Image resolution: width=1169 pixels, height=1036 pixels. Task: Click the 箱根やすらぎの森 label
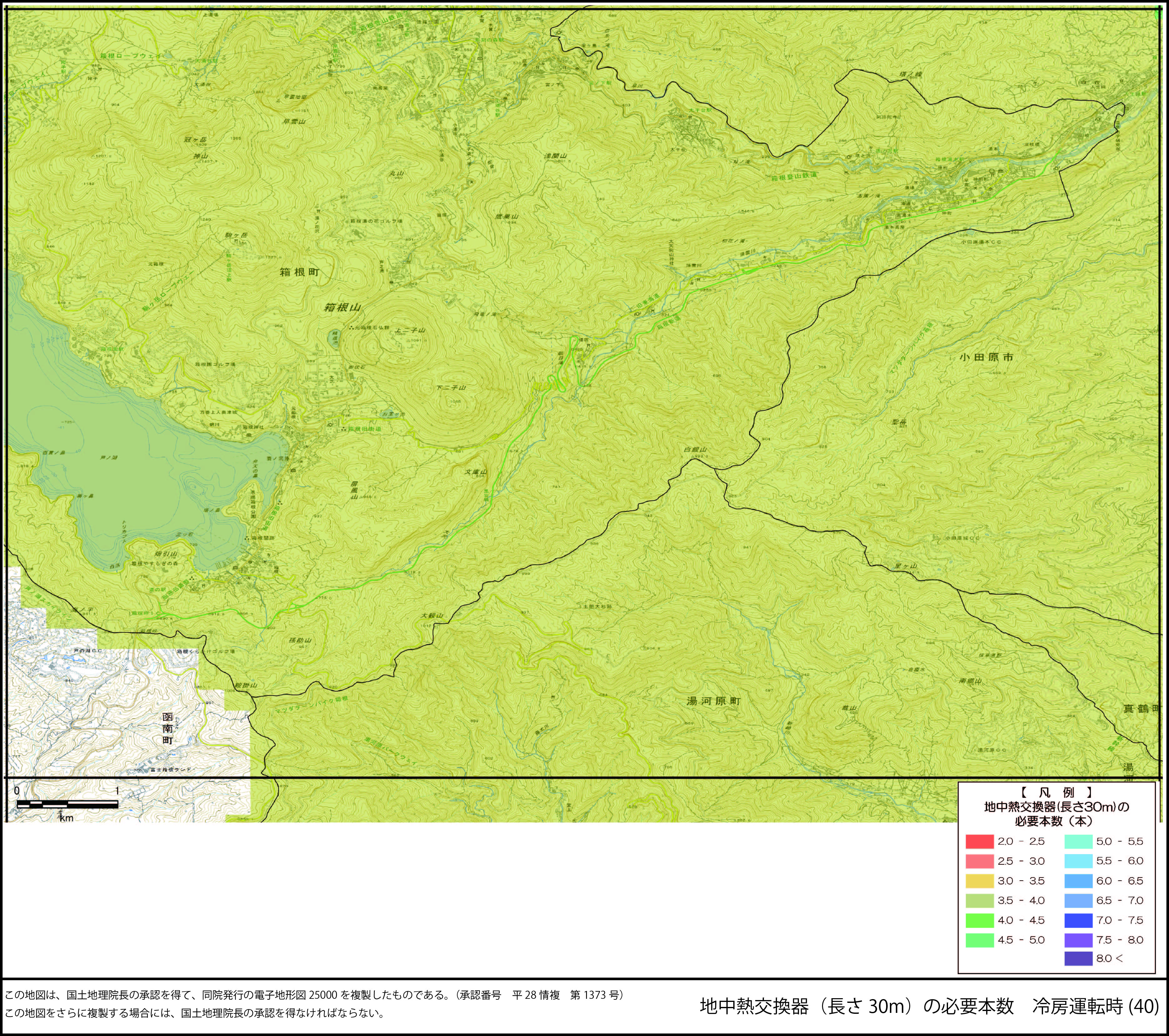coord(154,563)
